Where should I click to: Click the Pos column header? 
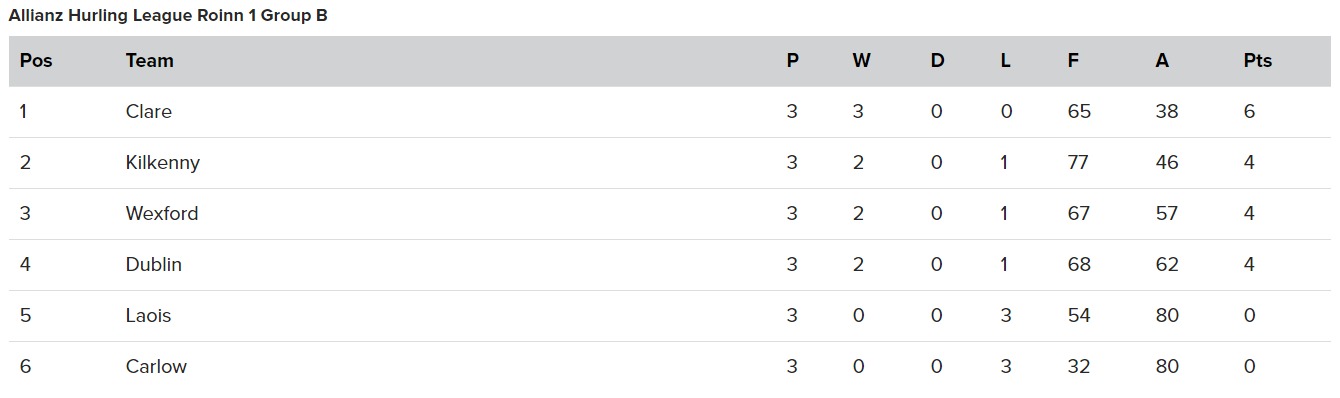[x=36, y=60]
